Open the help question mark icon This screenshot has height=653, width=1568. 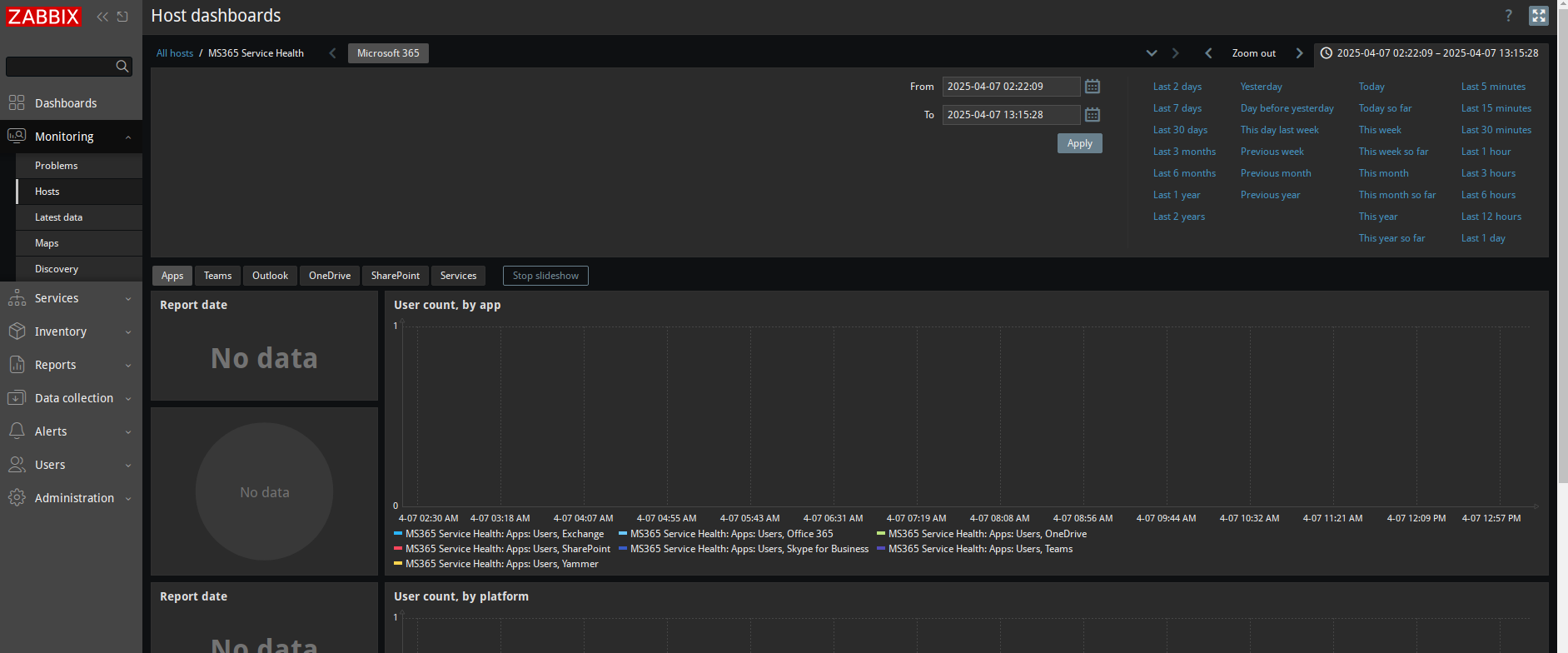click(1508, 16)
